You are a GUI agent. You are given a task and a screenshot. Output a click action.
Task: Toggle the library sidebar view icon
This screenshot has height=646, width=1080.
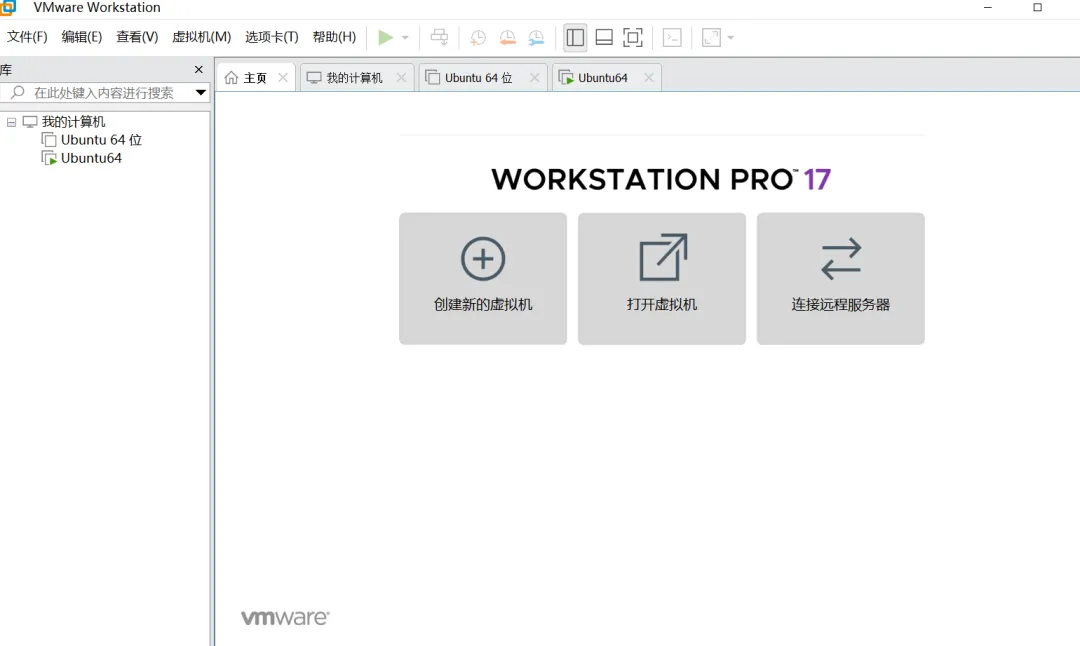[x=575, y=37]
